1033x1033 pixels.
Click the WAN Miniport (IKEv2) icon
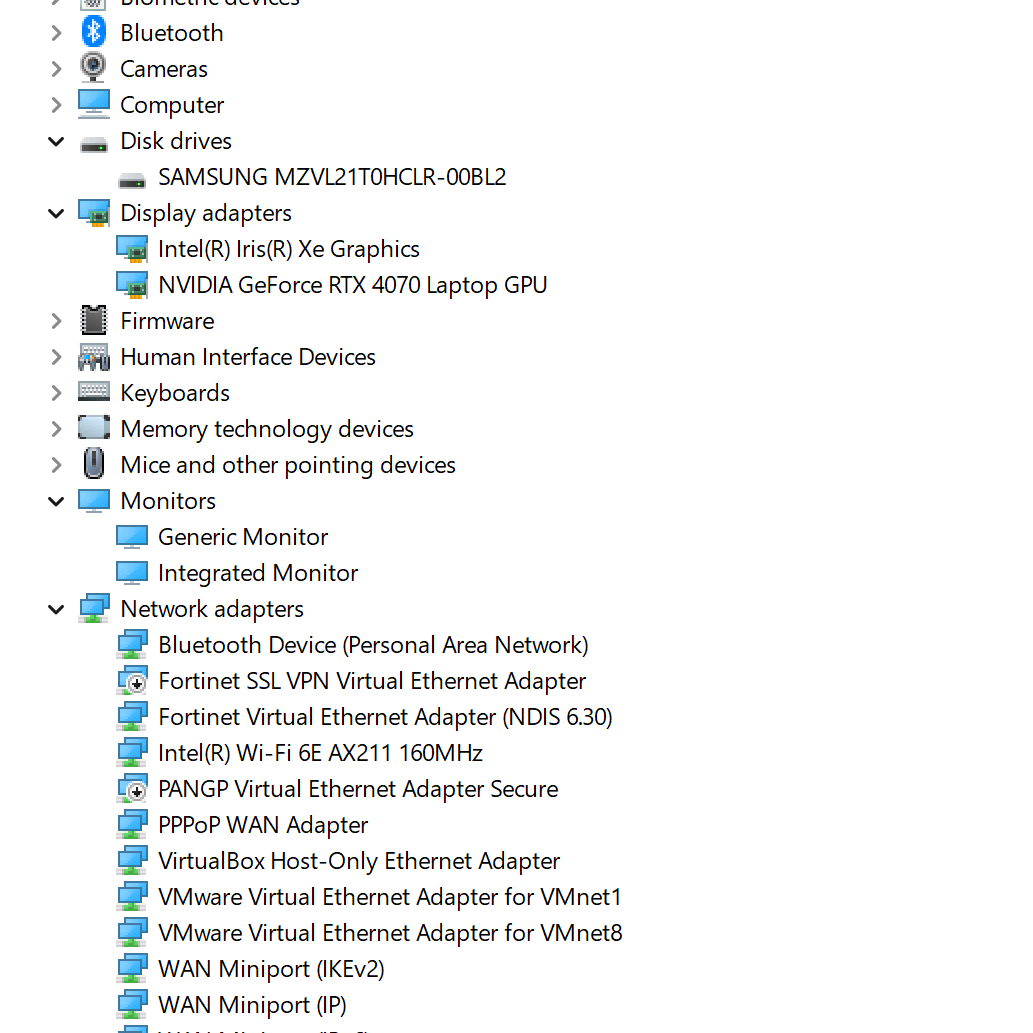click(x=132, y=968)
